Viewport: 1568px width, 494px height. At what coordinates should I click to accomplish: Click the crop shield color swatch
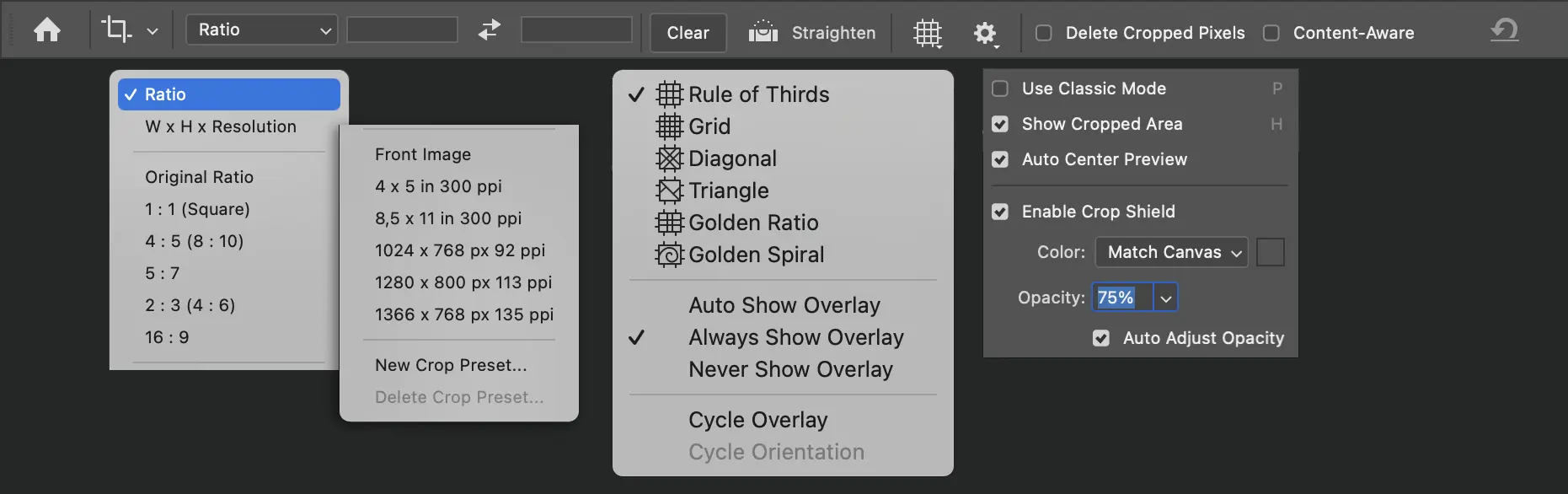click(x=1270, y=252)
